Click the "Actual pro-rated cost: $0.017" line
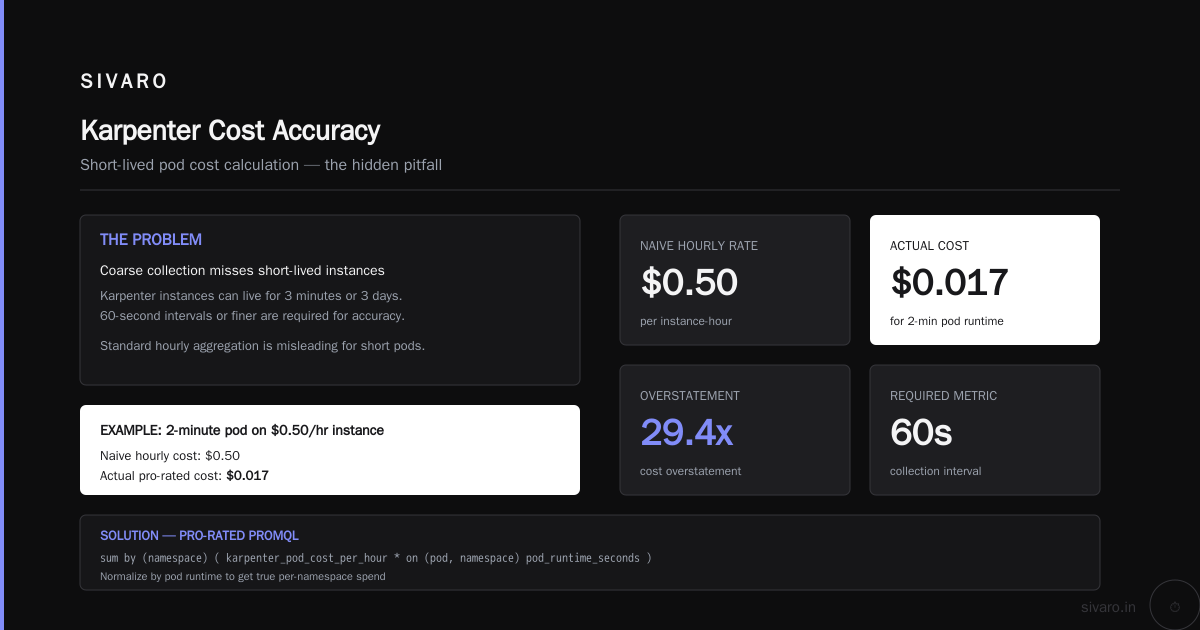Image resolution: width=1200 pixels, height=630 pixels. tap(184, 476)
